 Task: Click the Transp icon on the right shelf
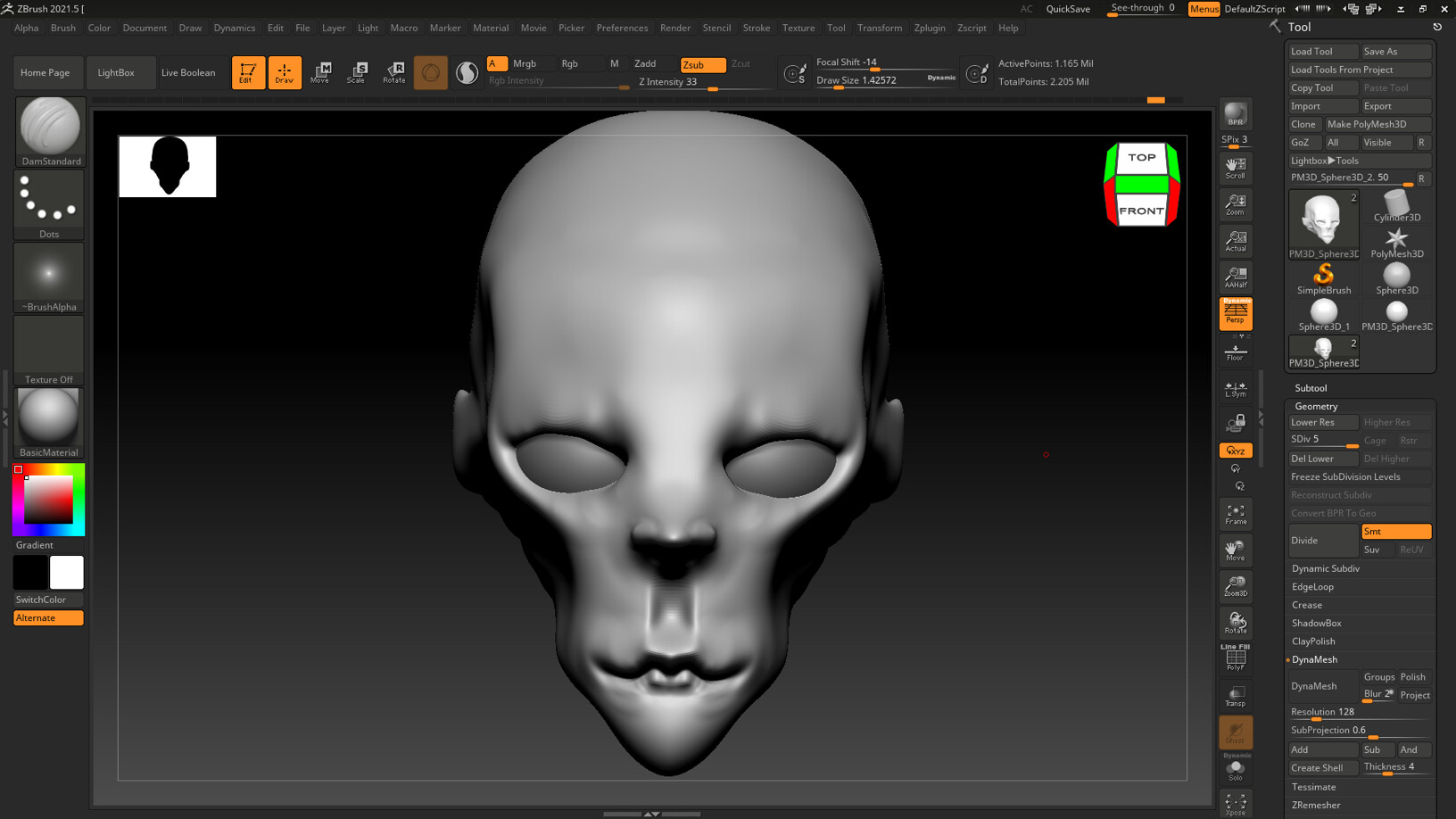click(x=1236, y=694)
